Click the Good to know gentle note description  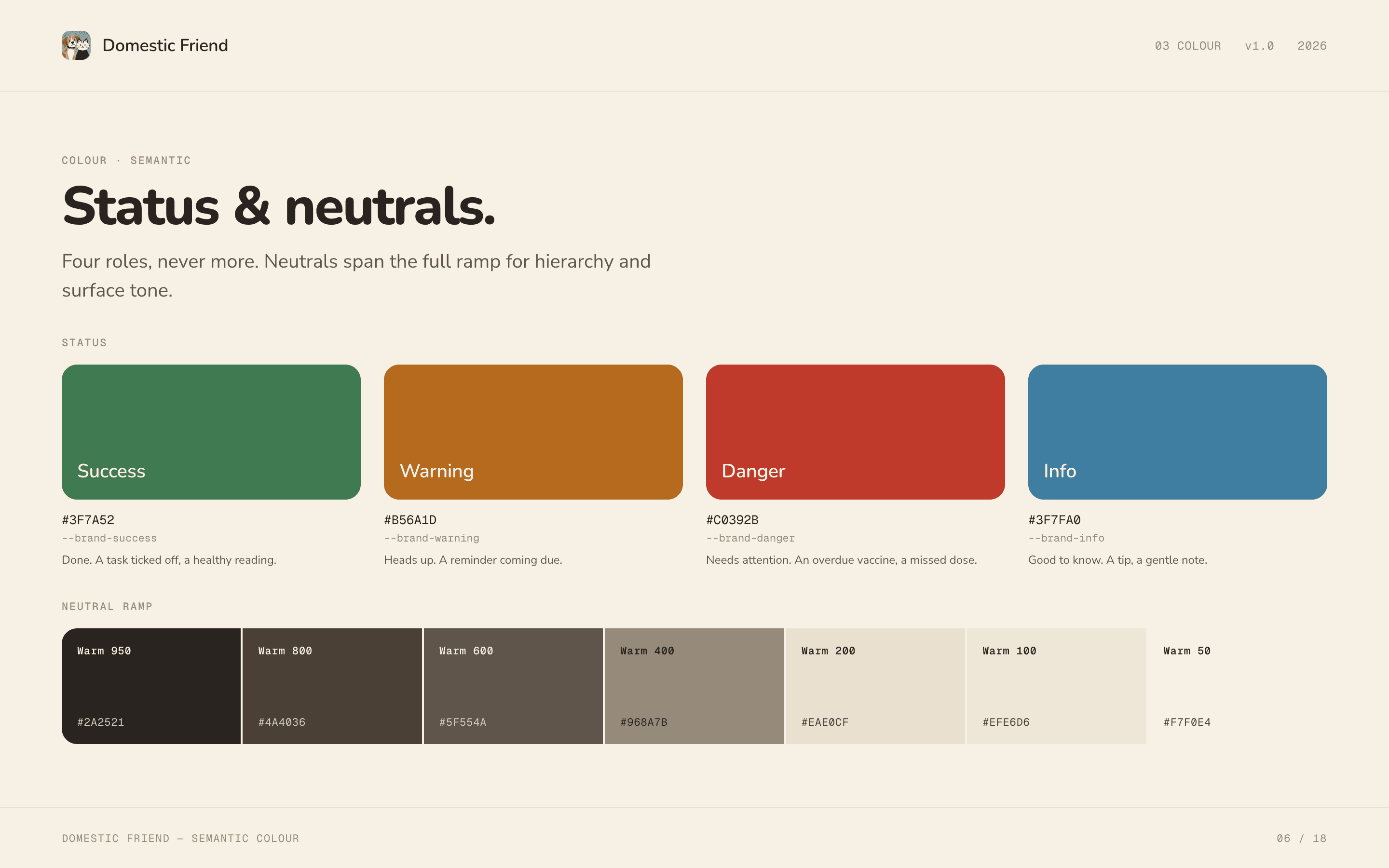coord(1117,560)
